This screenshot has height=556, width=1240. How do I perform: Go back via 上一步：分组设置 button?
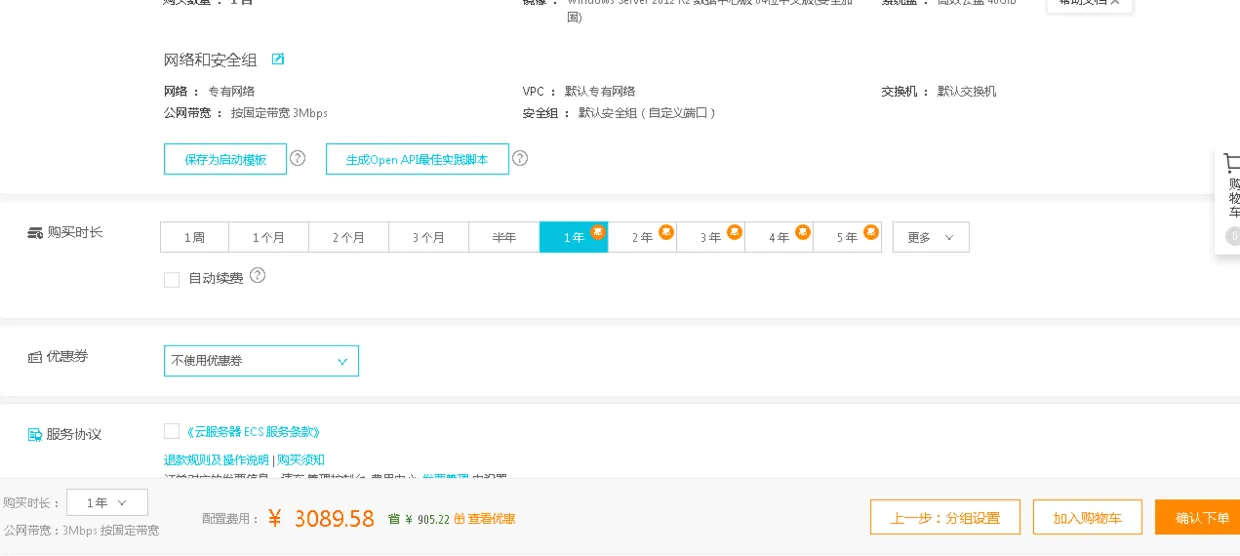[945, 517]
